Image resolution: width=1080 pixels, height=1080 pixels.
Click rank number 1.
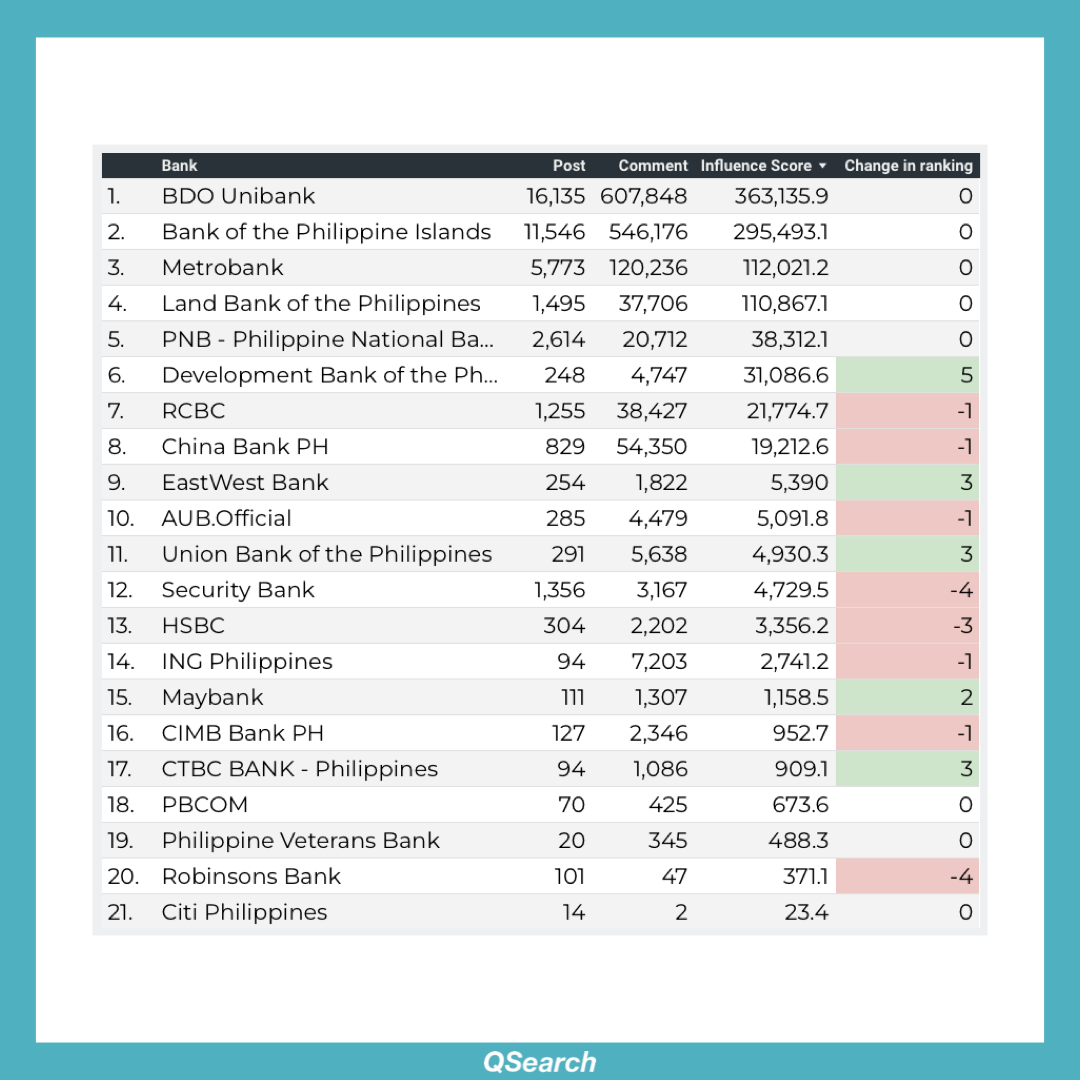pyautogui.click(x=114, y=196)
